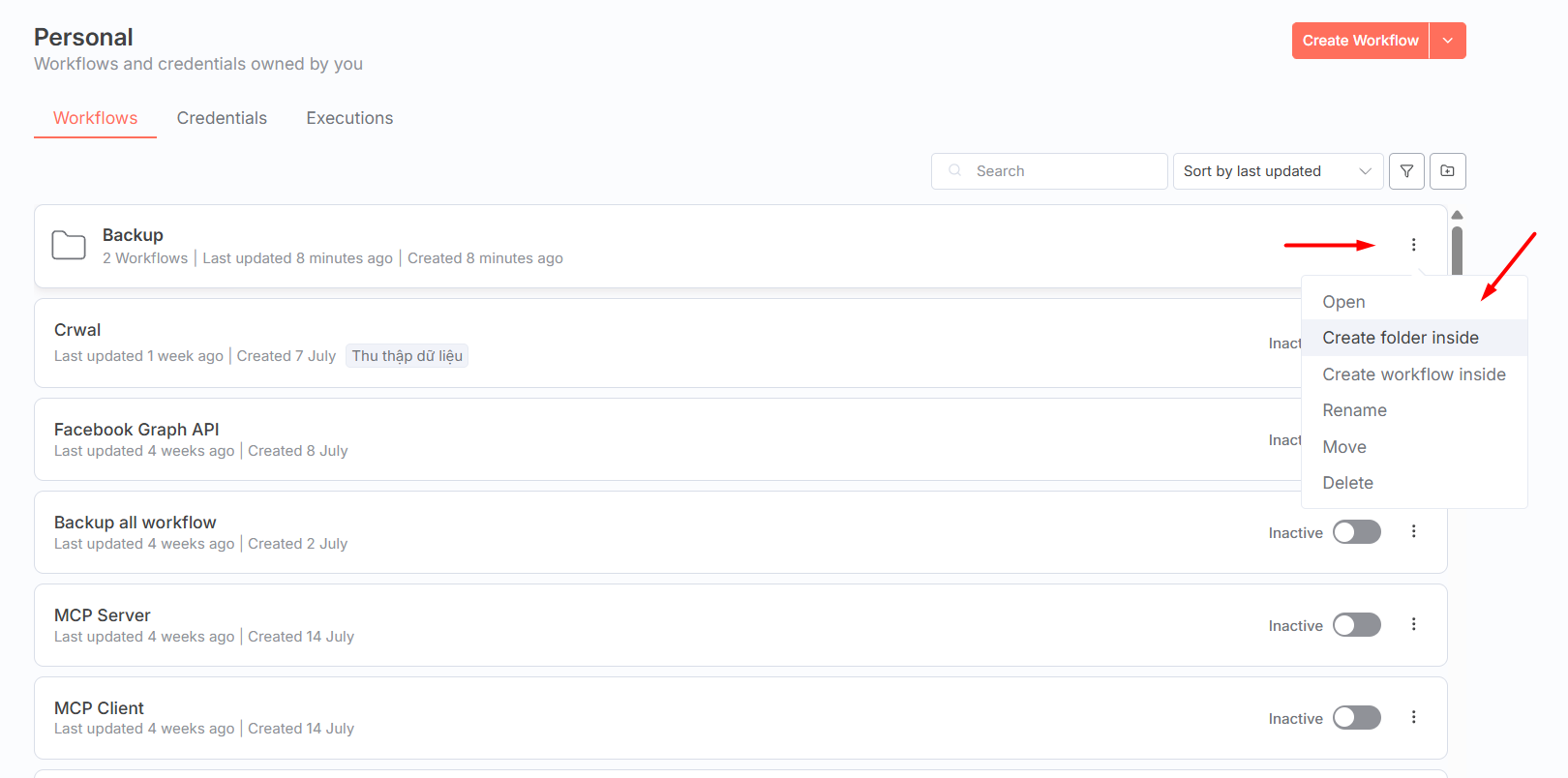Screen dimensions: 1568x778
Task: Click the Create Workflow button
Action: [1360, 41]
